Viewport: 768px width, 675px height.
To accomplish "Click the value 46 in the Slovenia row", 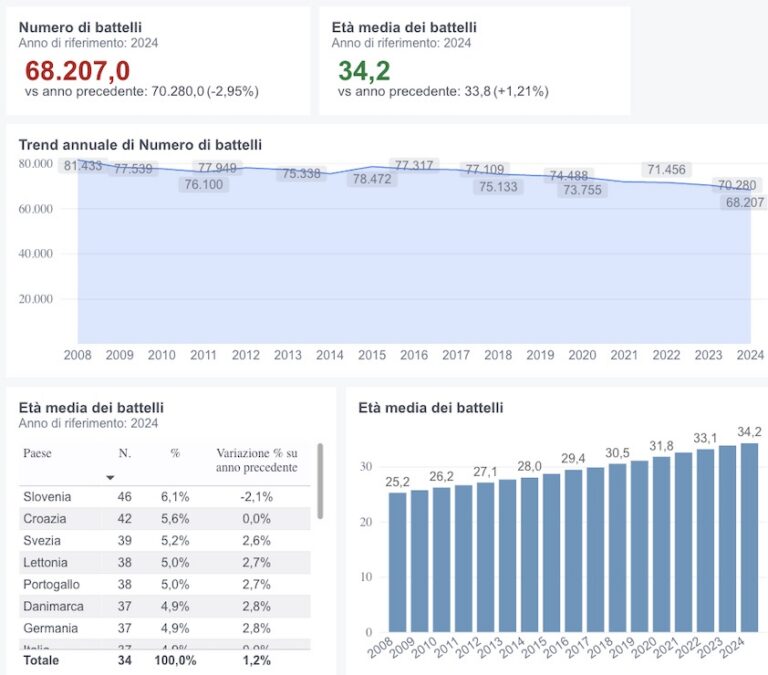I will click(124, 497).
